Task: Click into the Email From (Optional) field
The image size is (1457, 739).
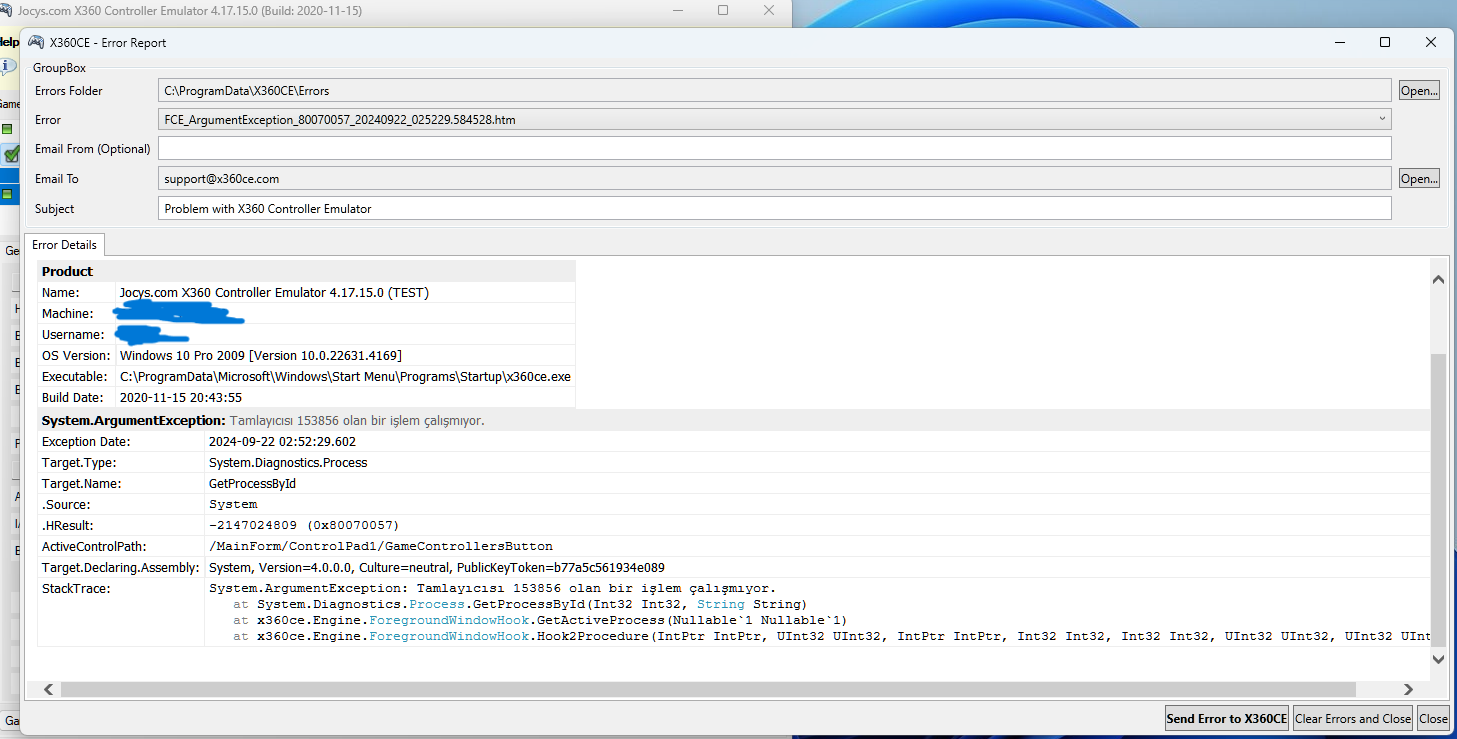Action: (775, 148)
